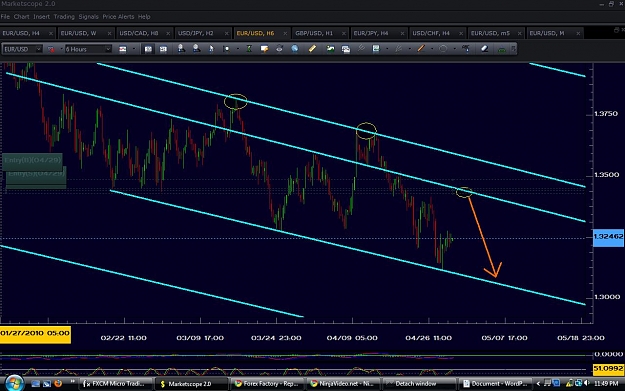Viewport: 625px width, 391px height.
Task: Open the File menu
Action: pos(5,17)
